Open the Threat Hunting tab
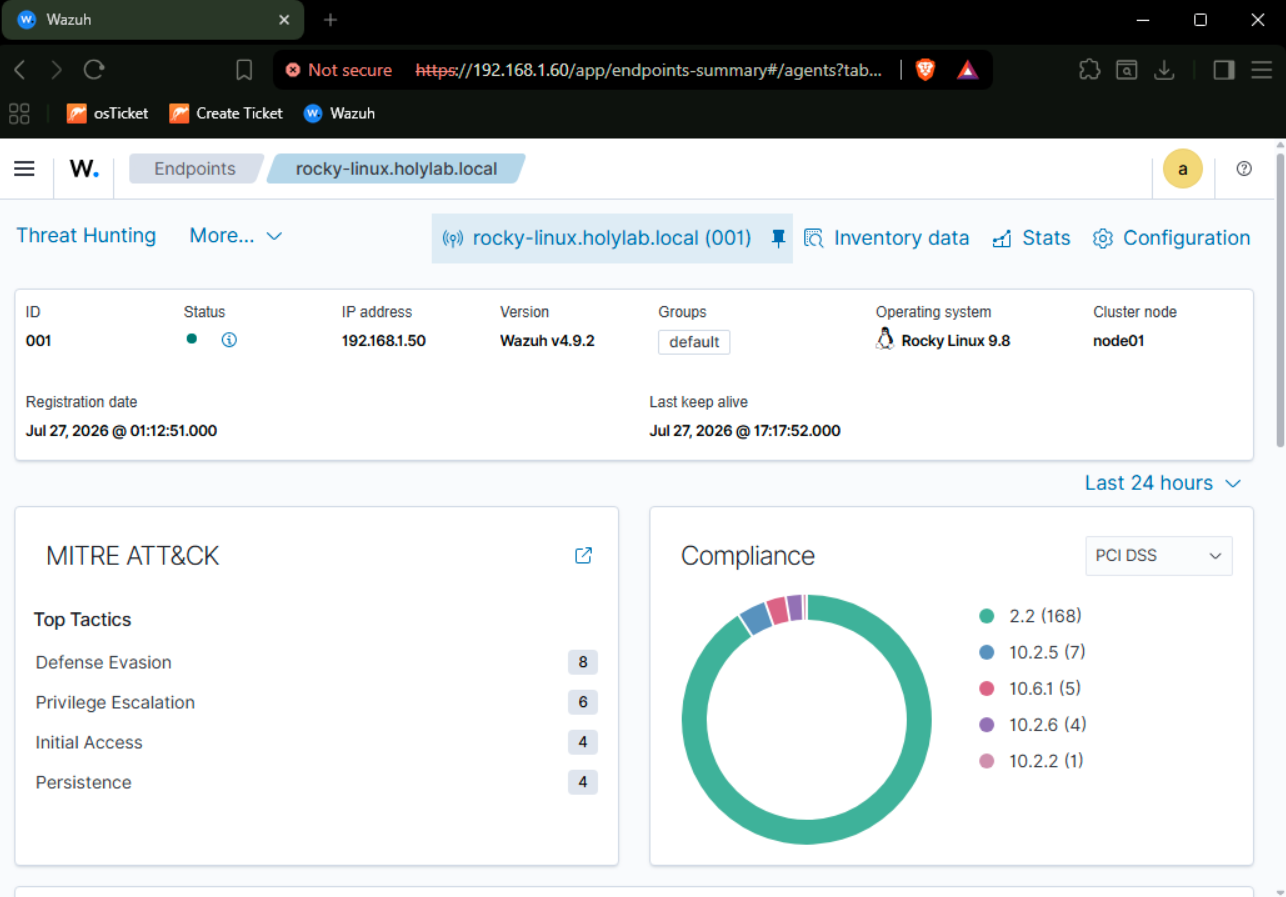The width and height of the screenshot is (1286, 897). [86, 236]
